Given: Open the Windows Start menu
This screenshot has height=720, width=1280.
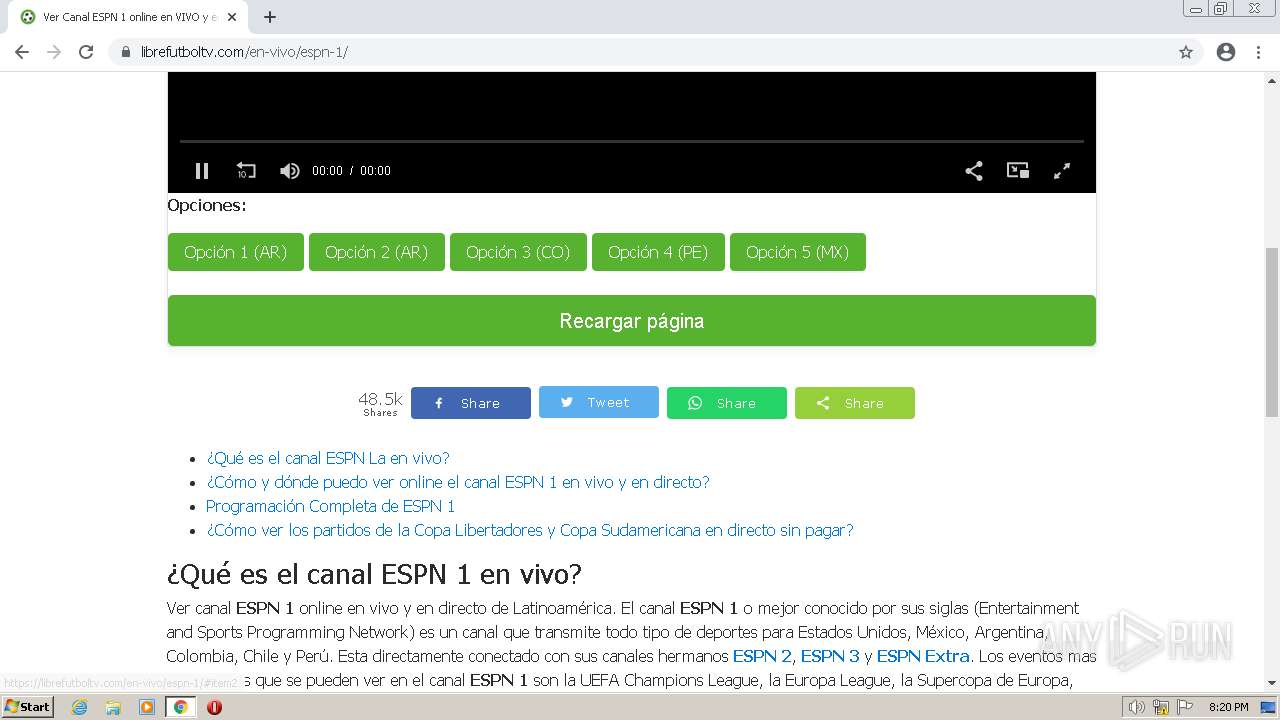Looking at the screenshot, I should (x=28, y=707).
